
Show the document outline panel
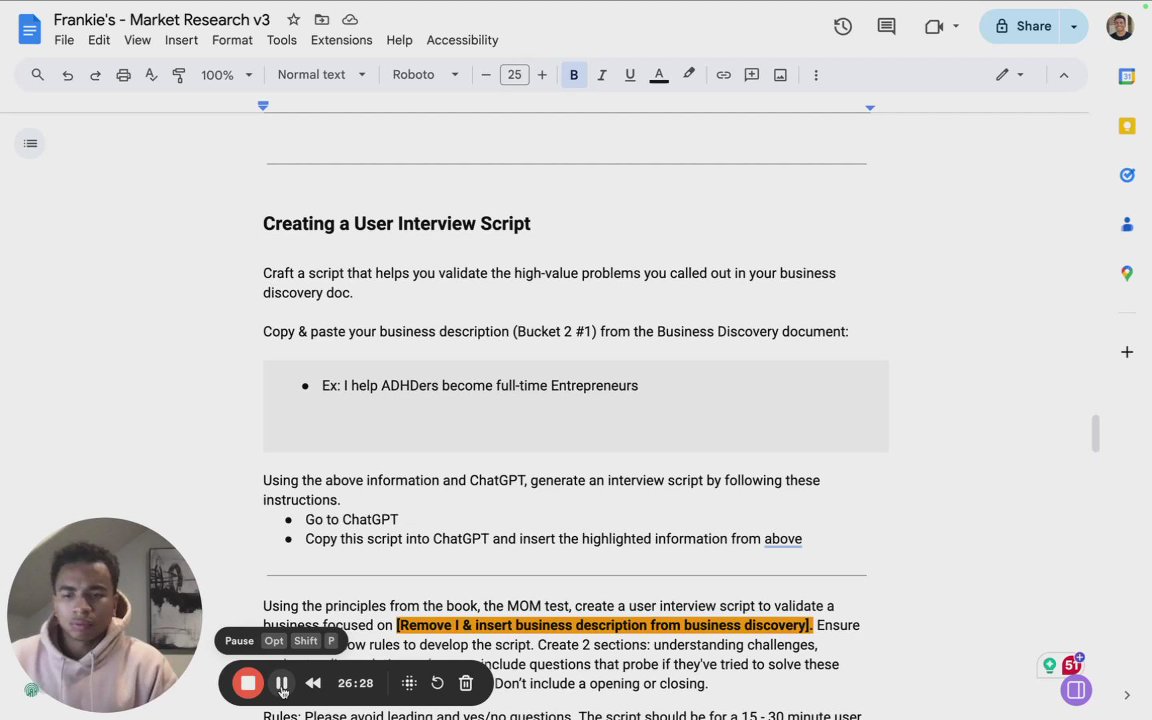[30, 143]
